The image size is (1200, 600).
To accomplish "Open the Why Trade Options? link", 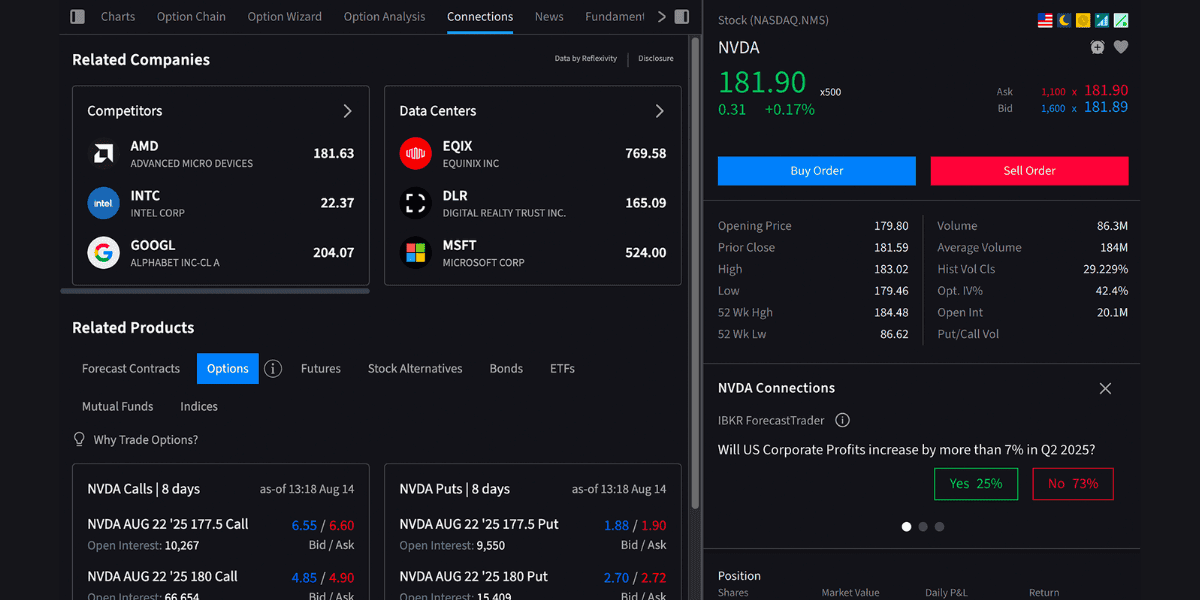I will tap(146, 440).
